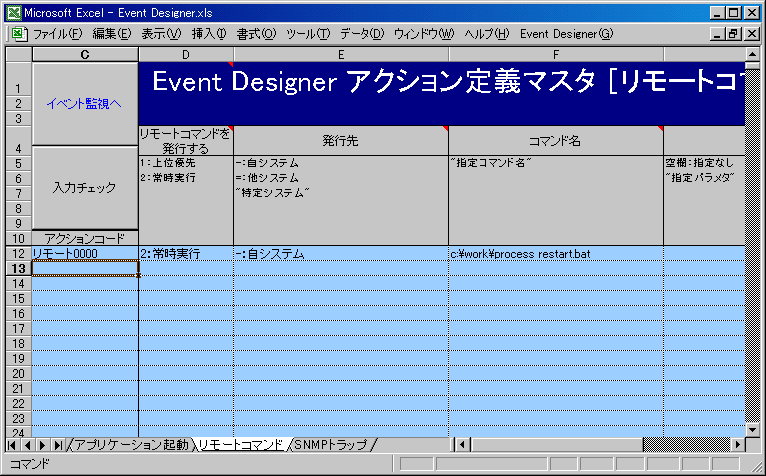Click the イベント監視へ button
The height and width of the screenshot is (476, 766).
[x=85, y=104]
